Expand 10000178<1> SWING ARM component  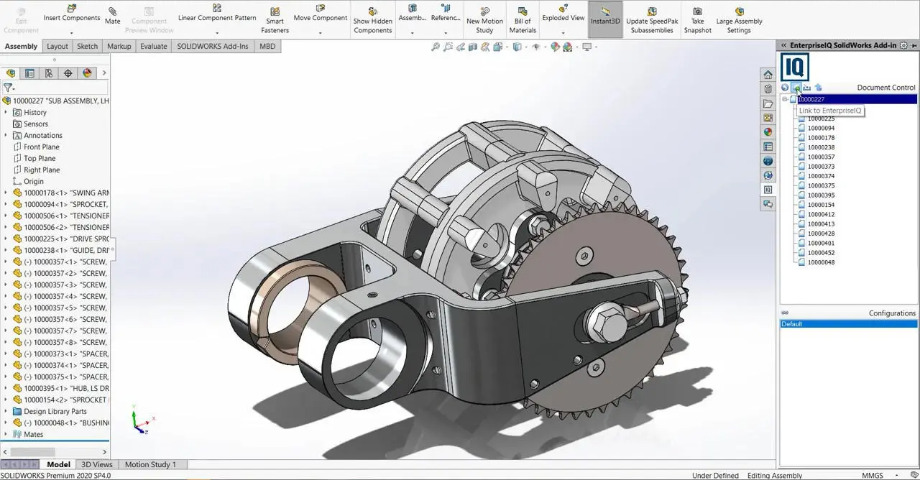coord(6,192)
